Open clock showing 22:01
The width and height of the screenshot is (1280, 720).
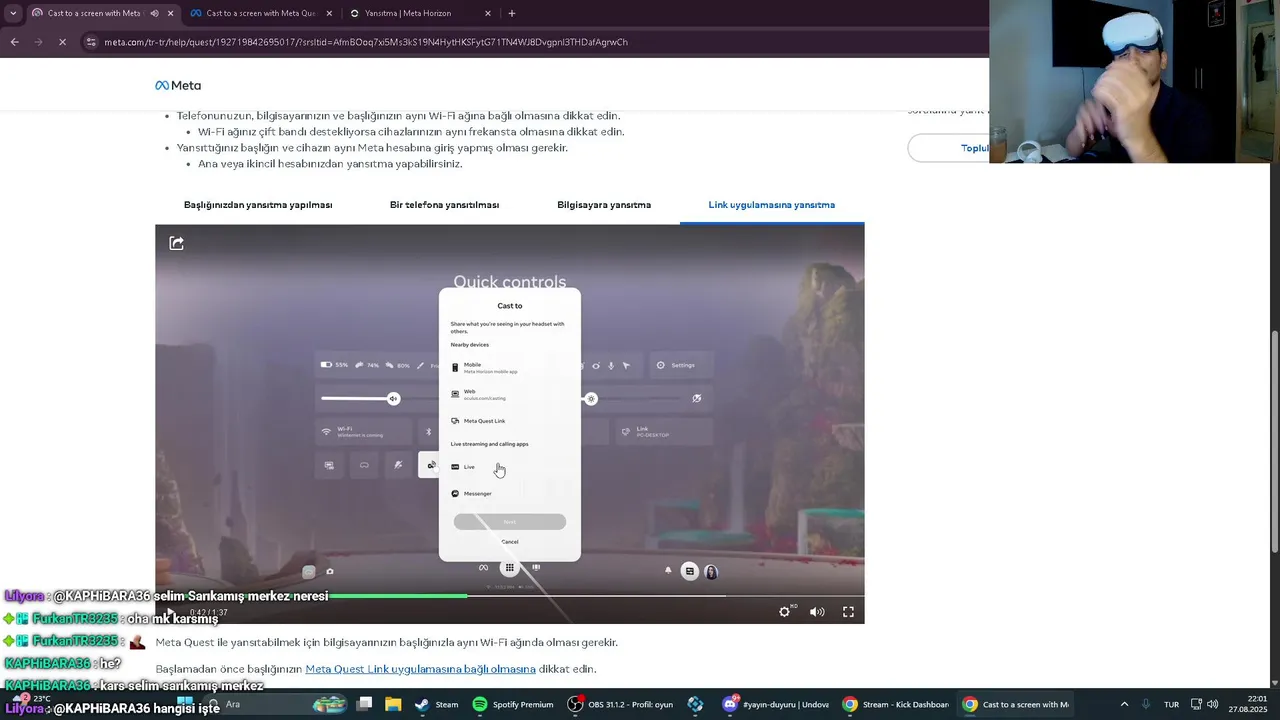(1250, 704)
